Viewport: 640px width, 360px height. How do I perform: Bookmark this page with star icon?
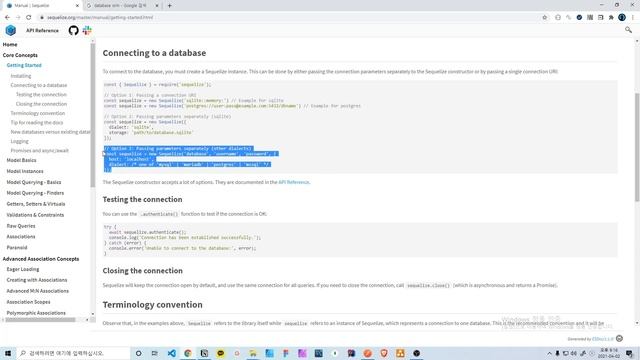point(544,18)
